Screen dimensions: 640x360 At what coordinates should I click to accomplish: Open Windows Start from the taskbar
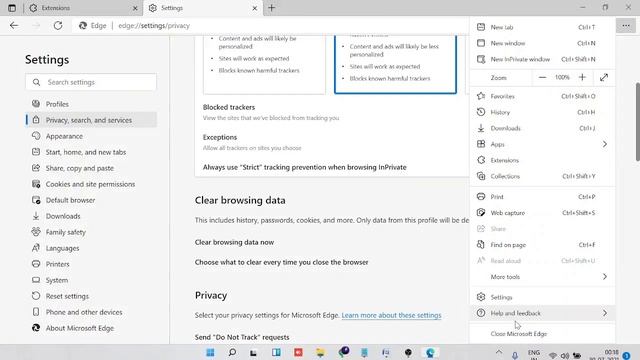(210, 353)
